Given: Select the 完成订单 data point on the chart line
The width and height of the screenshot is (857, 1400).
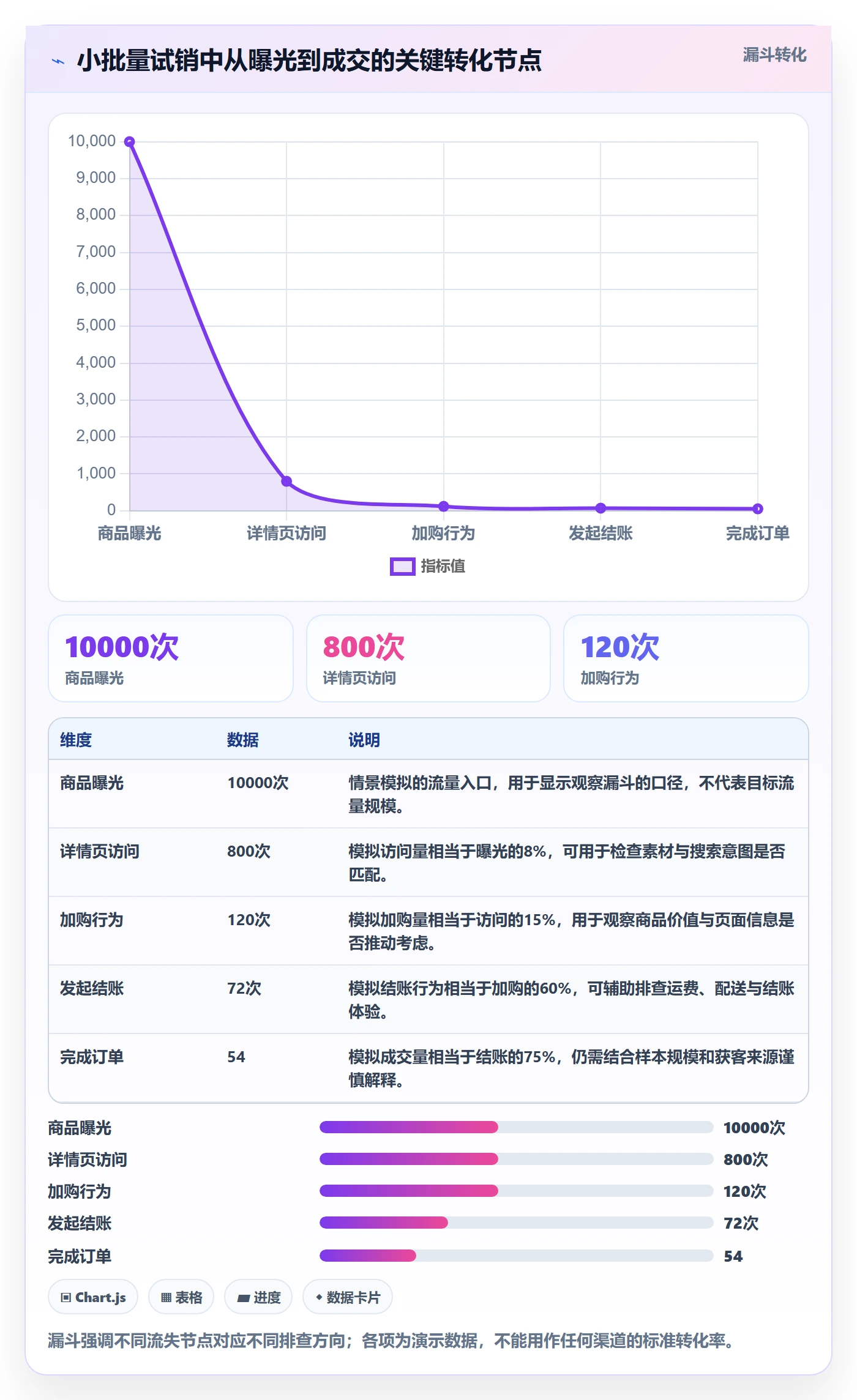Looking at the screenshot, I should coord(758,508).
